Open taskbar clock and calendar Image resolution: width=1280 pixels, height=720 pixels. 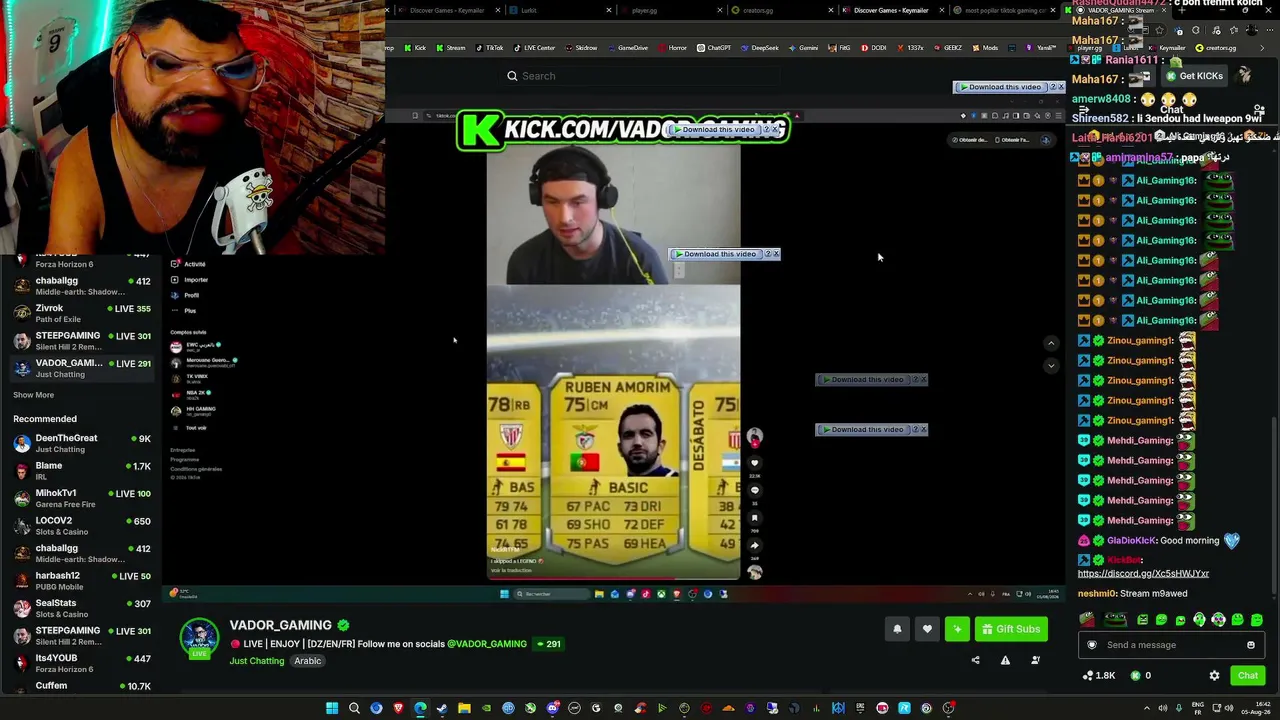(1256, 708)
